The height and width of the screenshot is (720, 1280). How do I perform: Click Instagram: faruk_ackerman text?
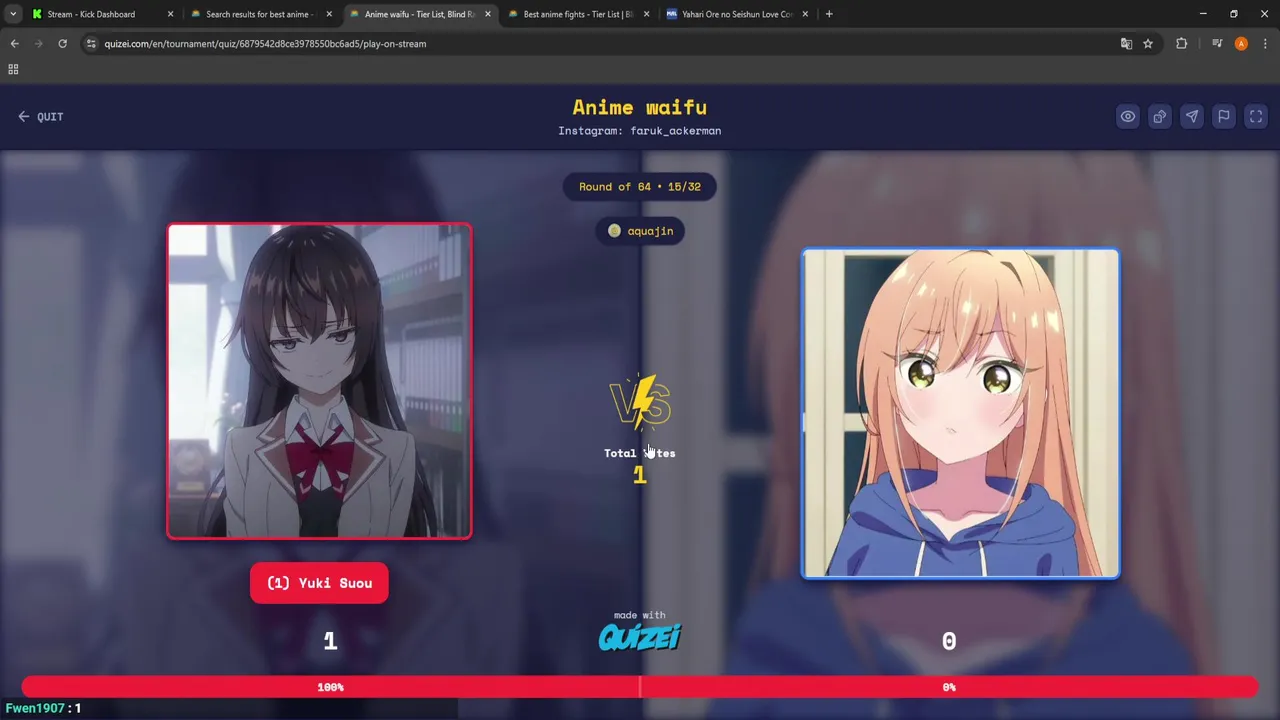(640, 131)
